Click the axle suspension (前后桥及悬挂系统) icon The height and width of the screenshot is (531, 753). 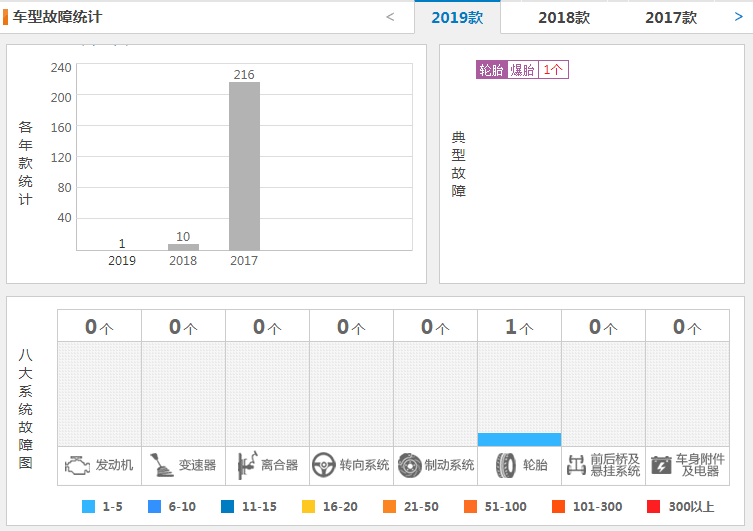[575, 465]
